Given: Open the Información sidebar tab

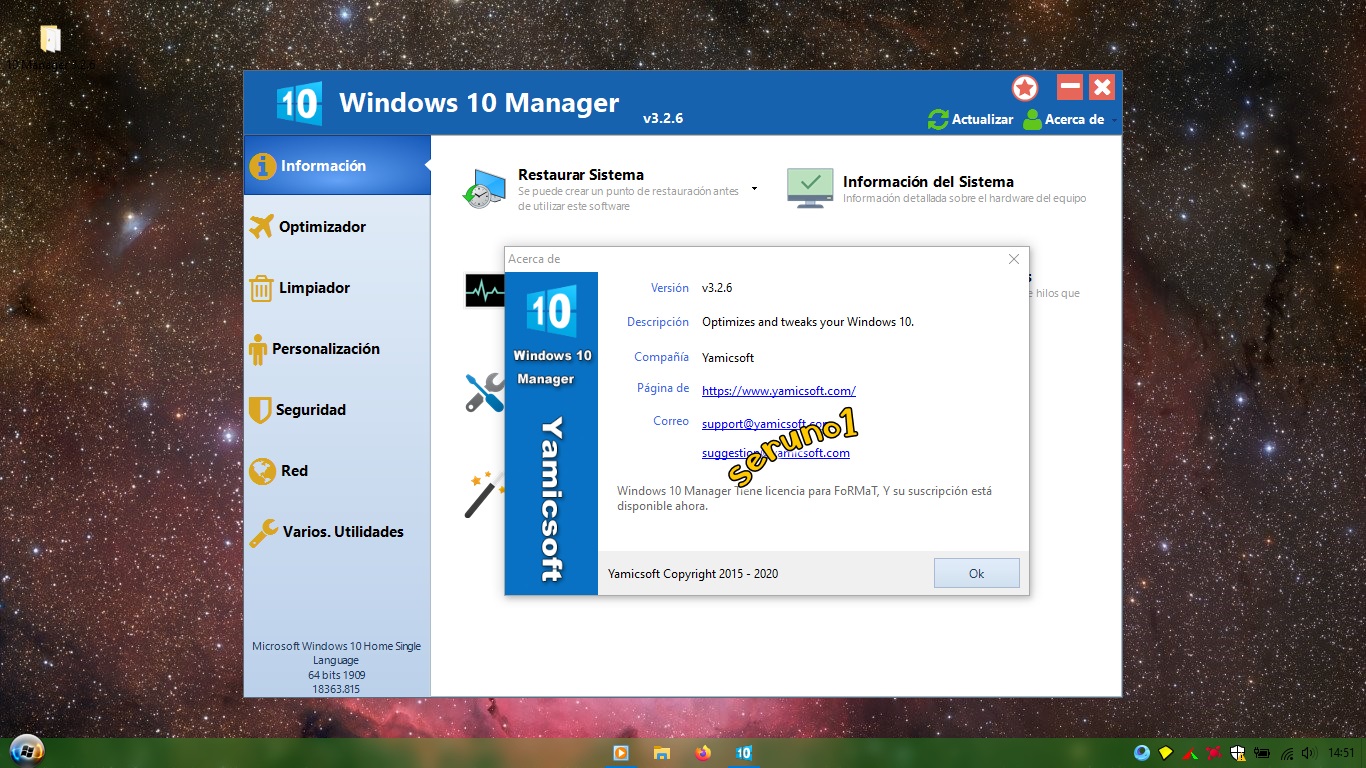Looking at the screenshot, I should [x=337, y=165].
